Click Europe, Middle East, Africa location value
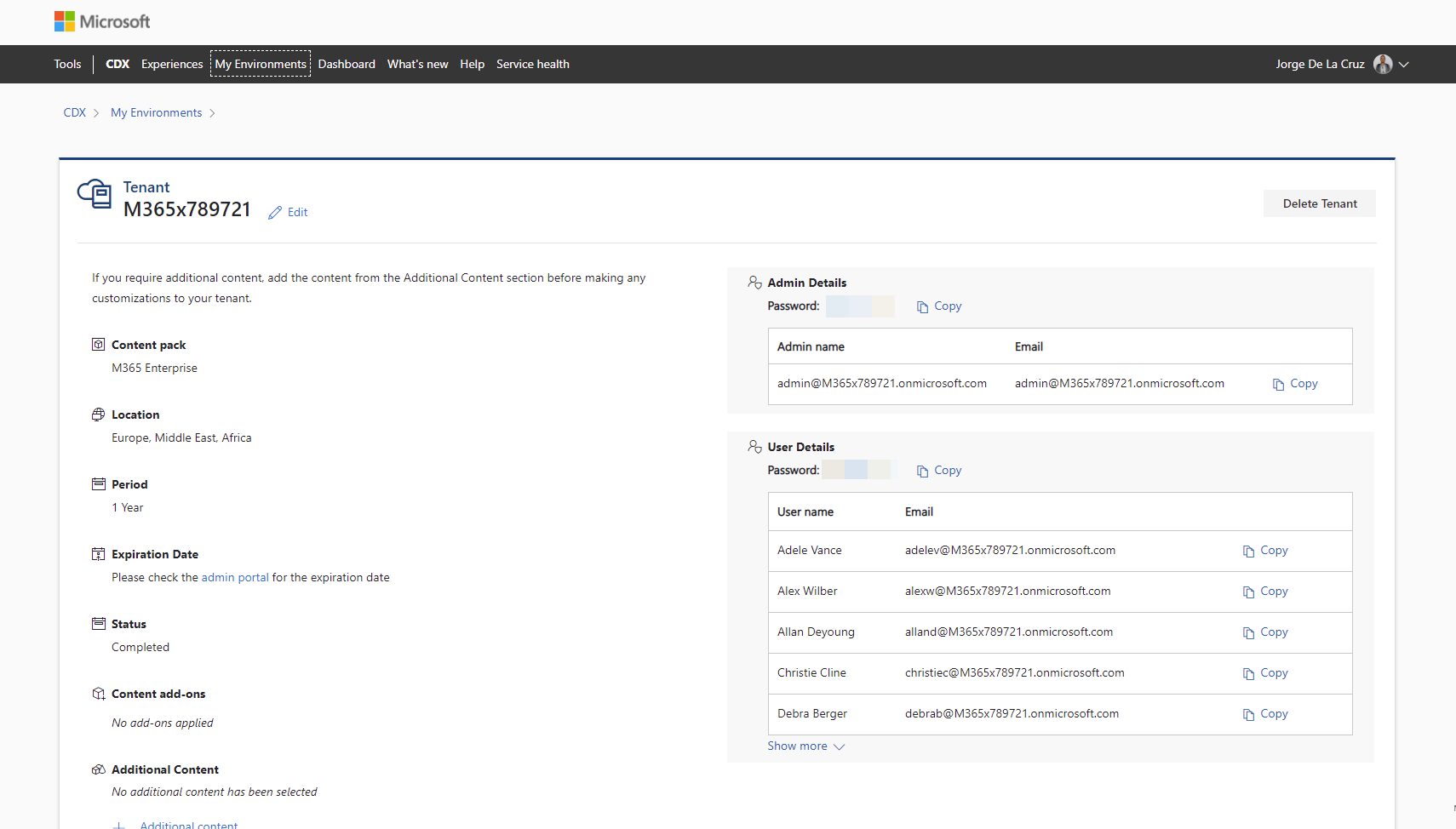 [x=181, y=437]
